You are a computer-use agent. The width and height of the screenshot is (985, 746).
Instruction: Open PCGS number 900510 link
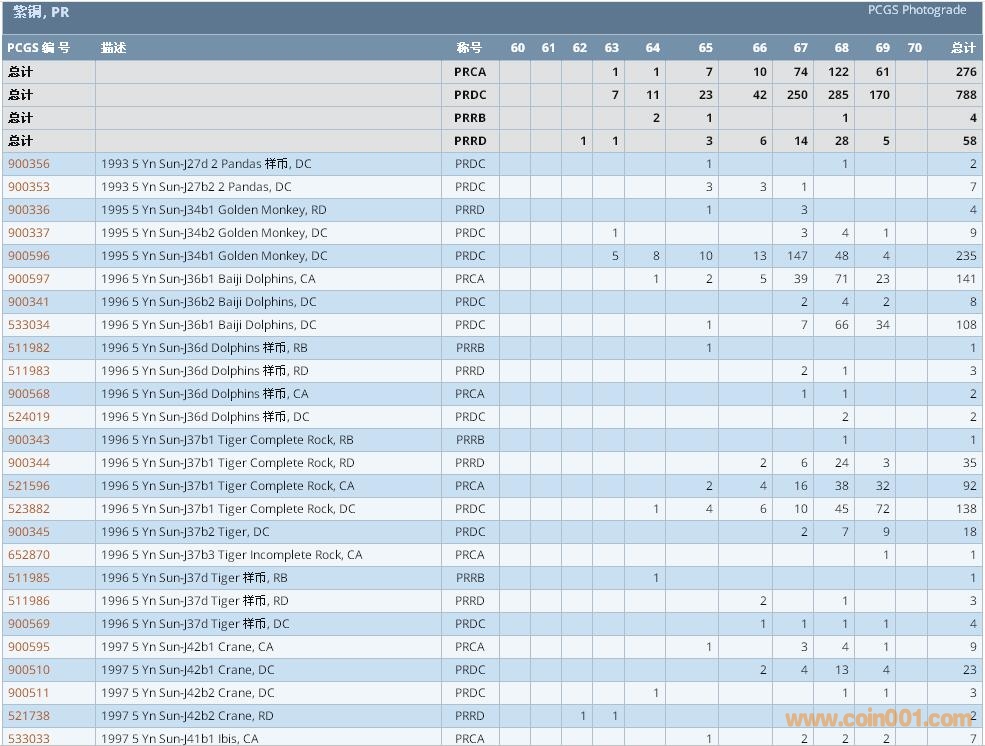[x=29, y=670]
